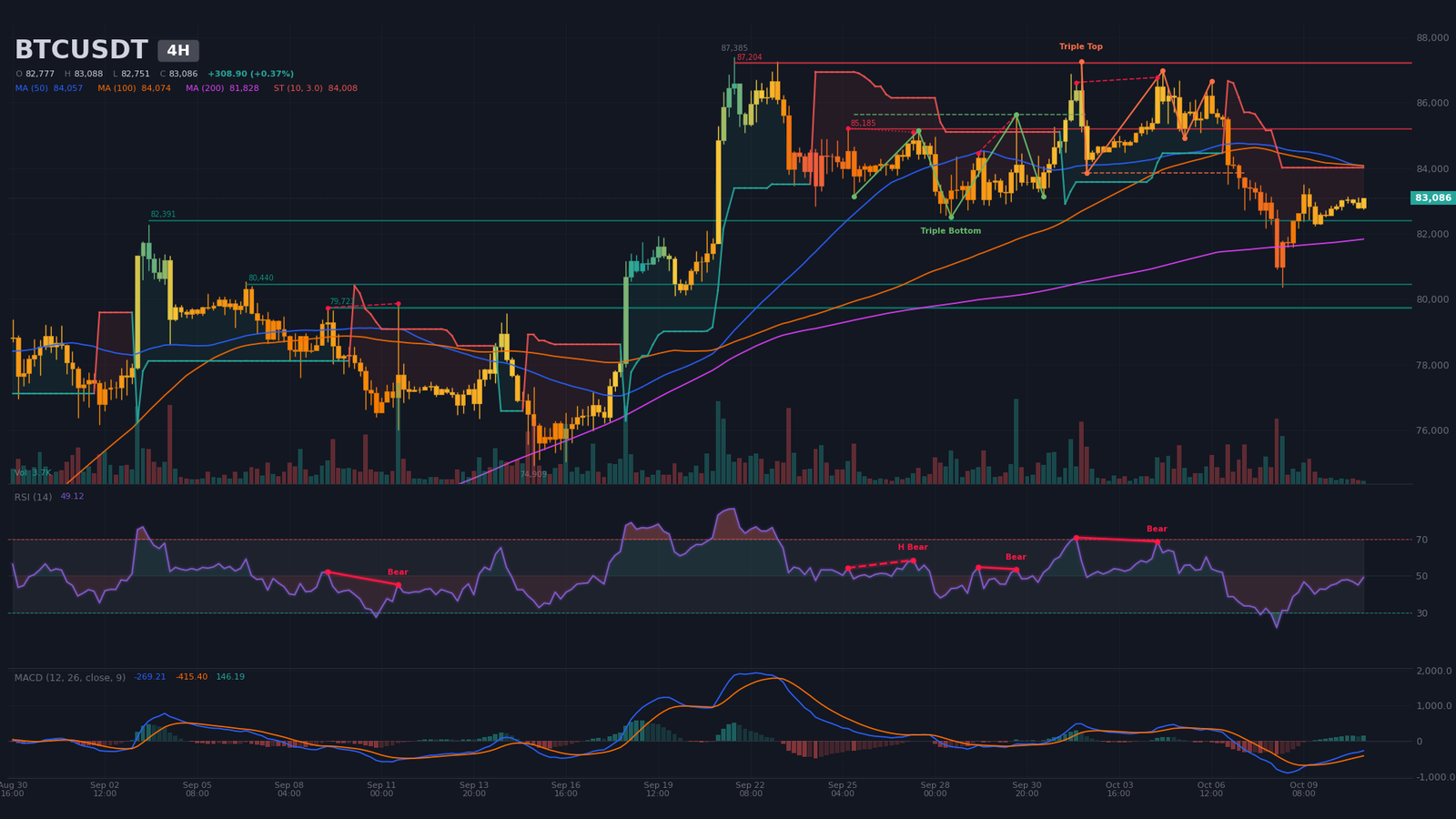This screenshot has width=1456, height=819.
Task: Click the Sep 02 12:00 time axis label
Action: coord(105,789)
